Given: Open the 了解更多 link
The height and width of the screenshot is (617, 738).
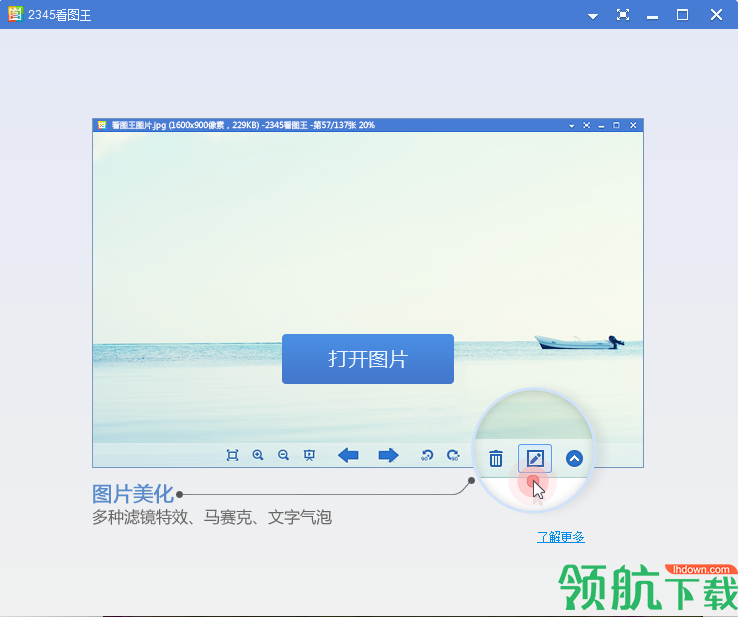Looking at the screenshot, I should (561, 537).
